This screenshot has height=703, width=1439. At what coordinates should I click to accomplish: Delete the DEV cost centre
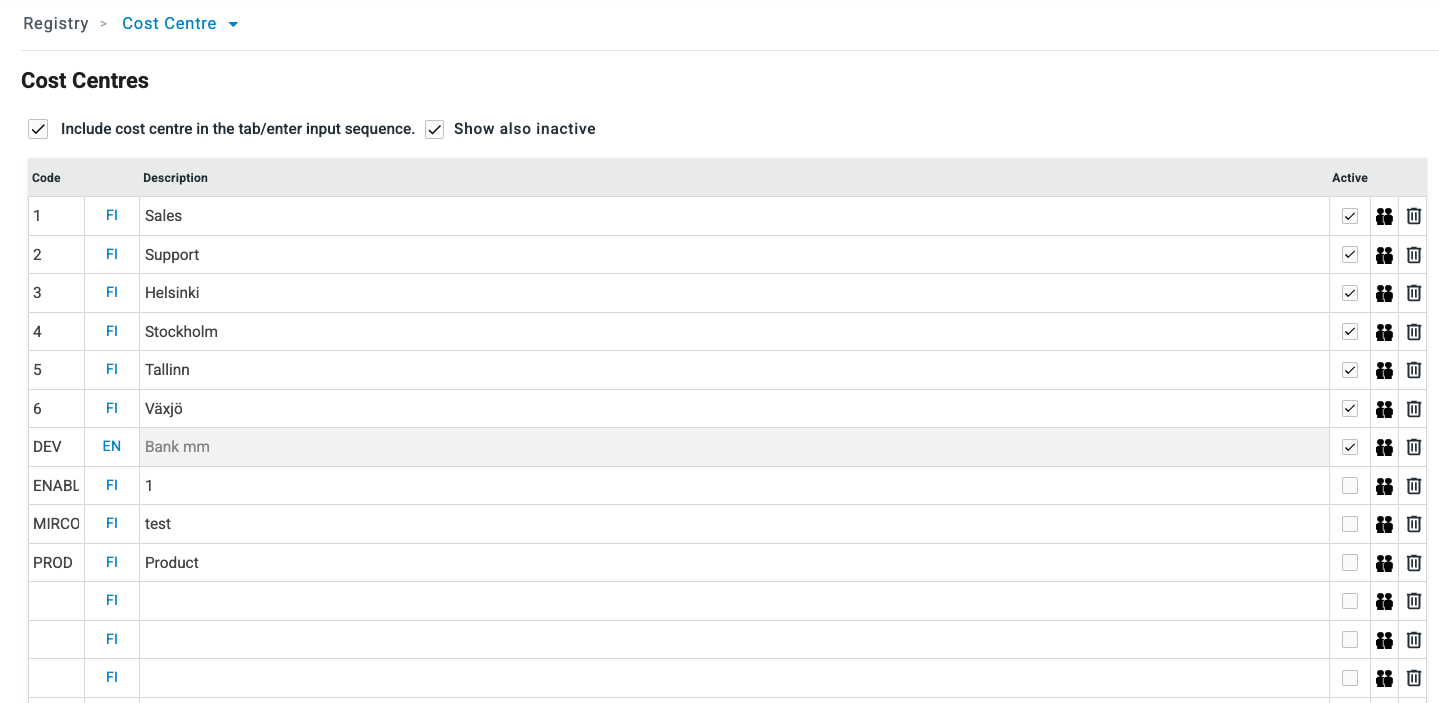1414,447
